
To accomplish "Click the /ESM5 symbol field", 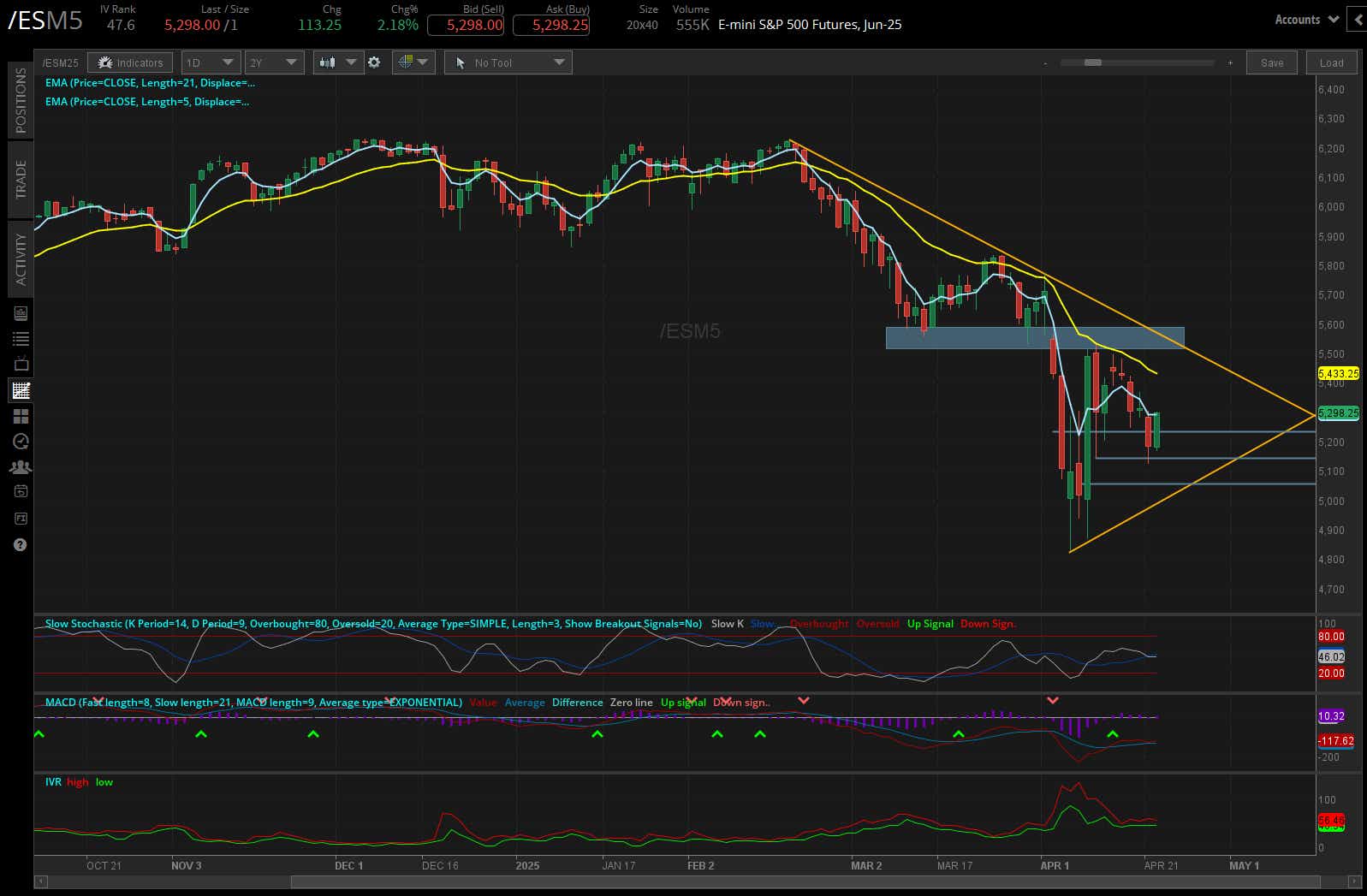I will click(x=45, y=21).
